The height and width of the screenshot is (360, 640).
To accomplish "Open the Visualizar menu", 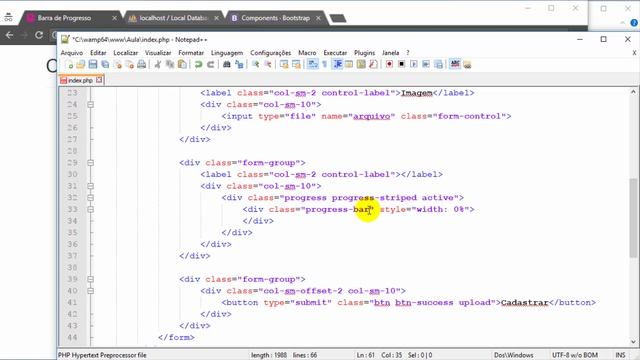I will (158, 53).
